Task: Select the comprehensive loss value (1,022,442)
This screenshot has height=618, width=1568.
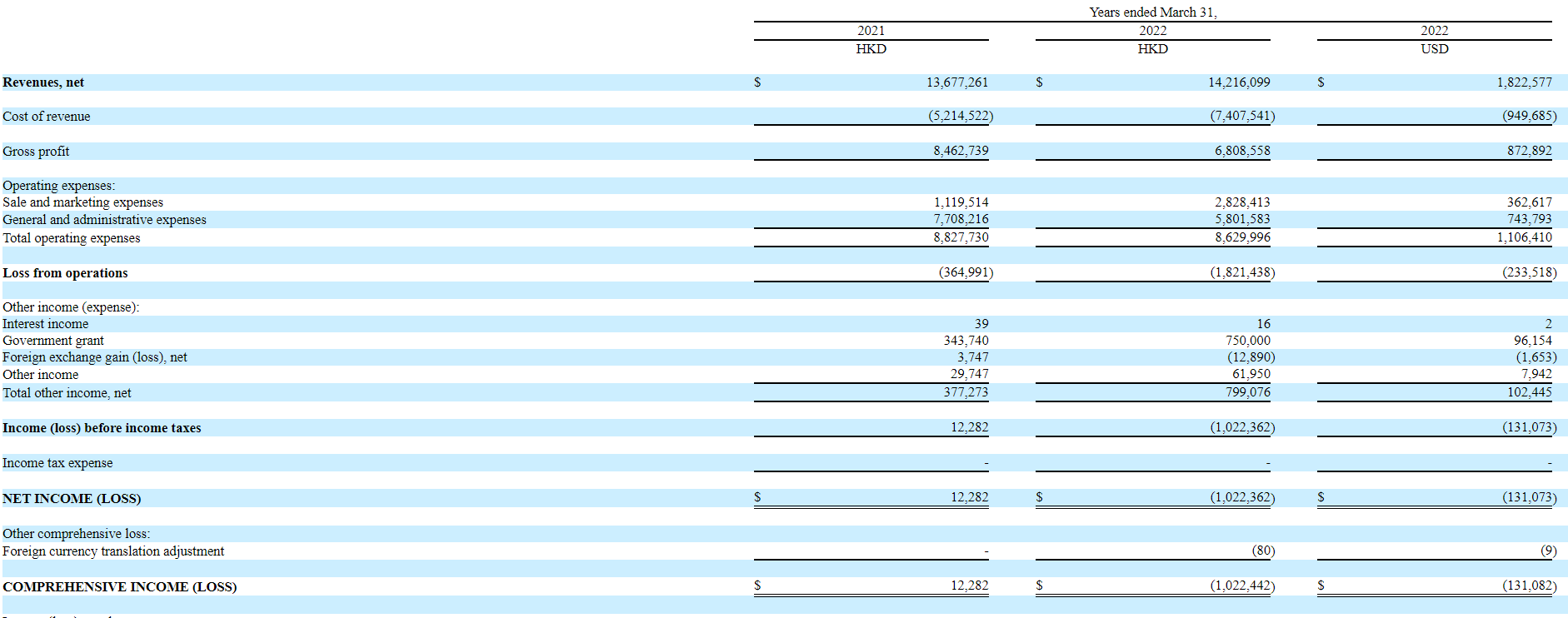Action: point(1242,586)
